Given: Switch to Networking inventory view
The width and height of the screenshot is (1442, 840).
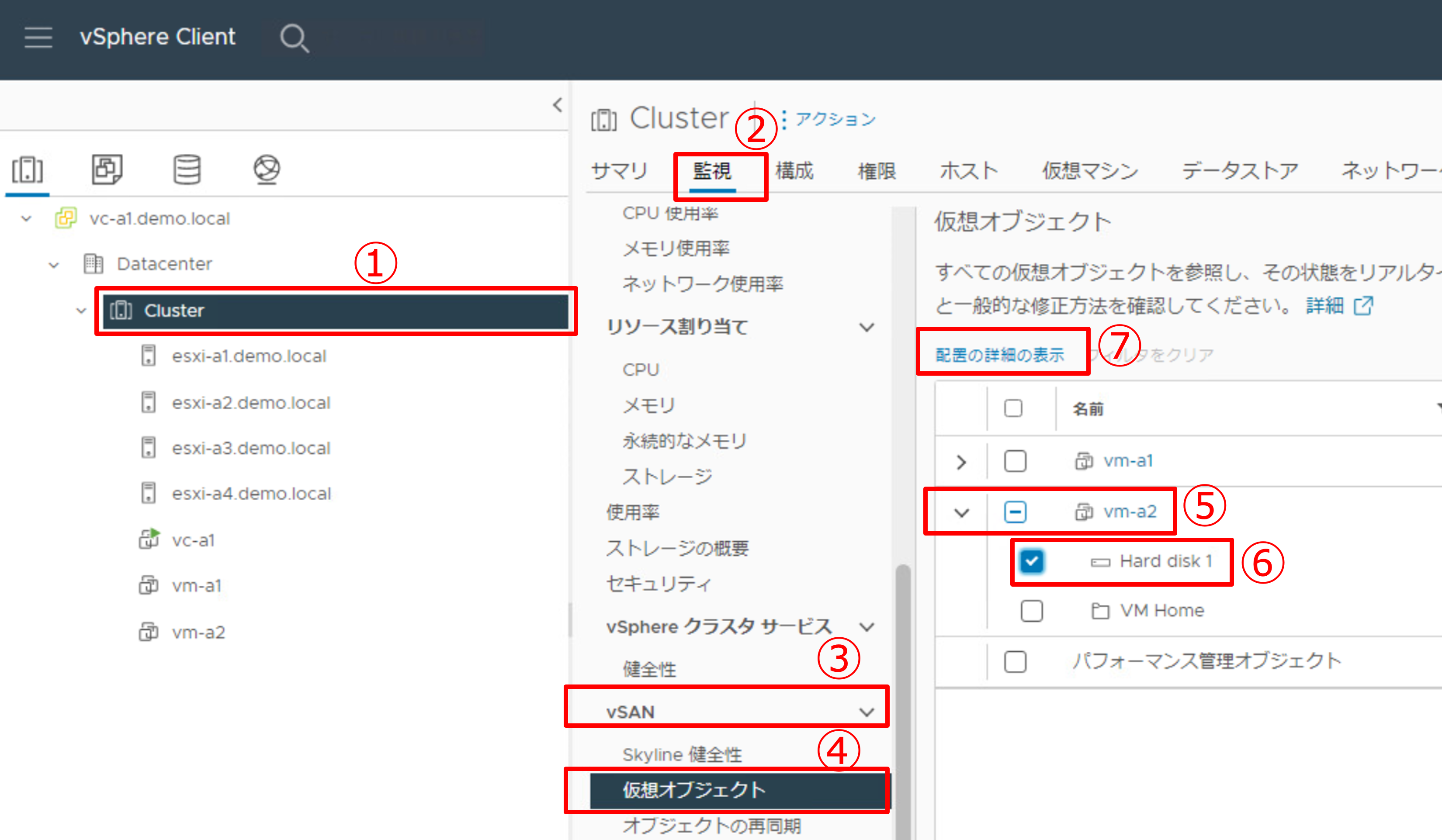Looking at the screenshot, I should pos(267,169).
